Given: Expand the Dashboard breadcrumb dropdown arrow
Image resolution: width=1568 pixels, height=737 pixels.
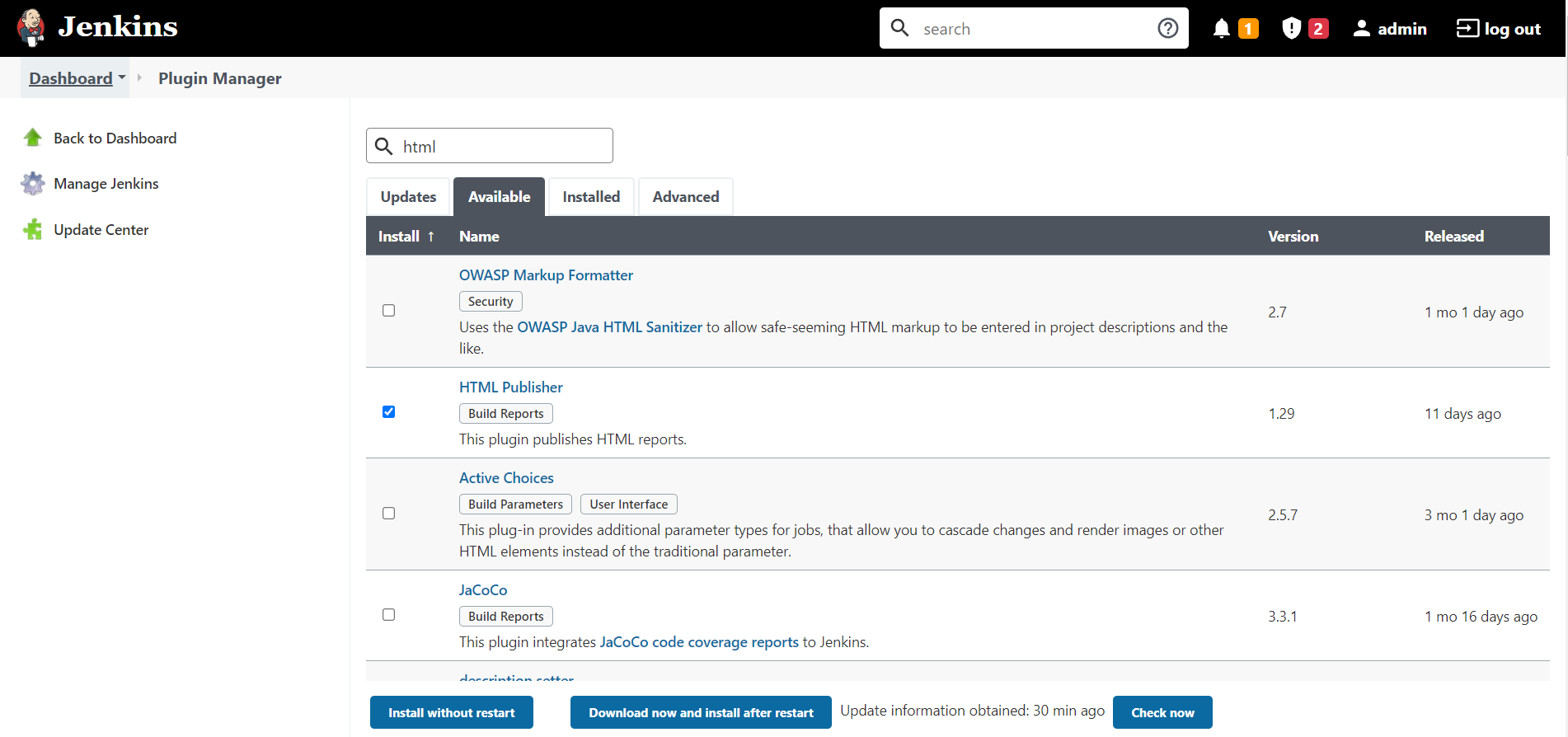Looking at the screenshot, I should [x=122, y=77].
